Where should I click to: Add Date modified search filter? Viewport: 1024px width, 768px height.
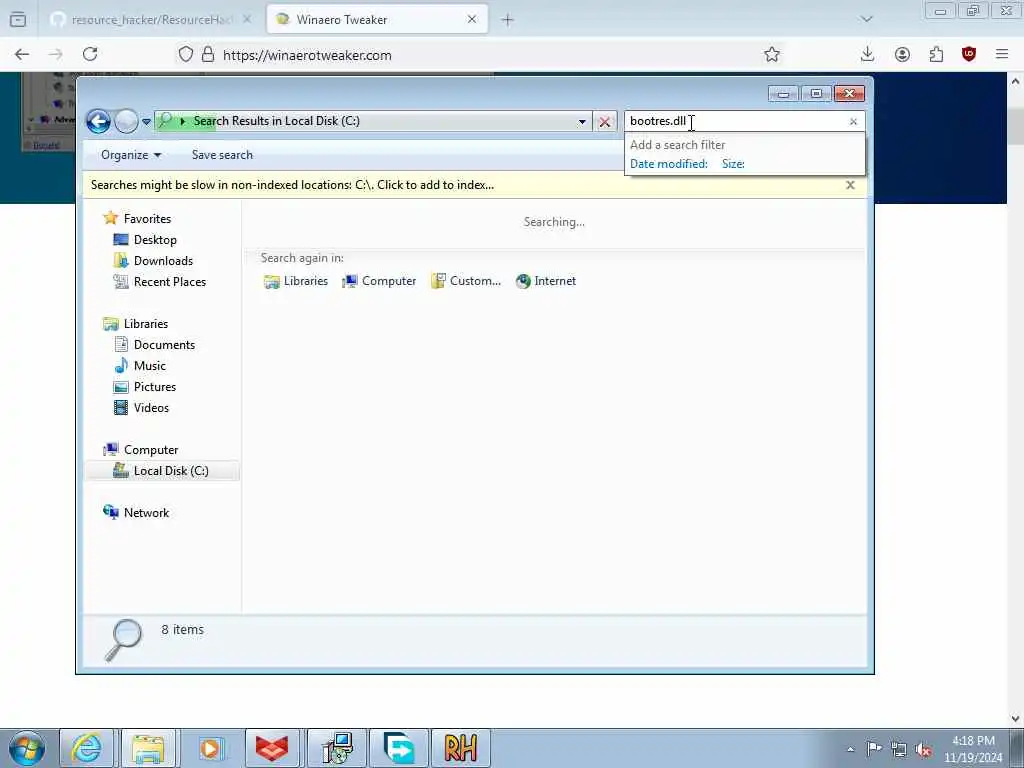[x=669, y=164]
